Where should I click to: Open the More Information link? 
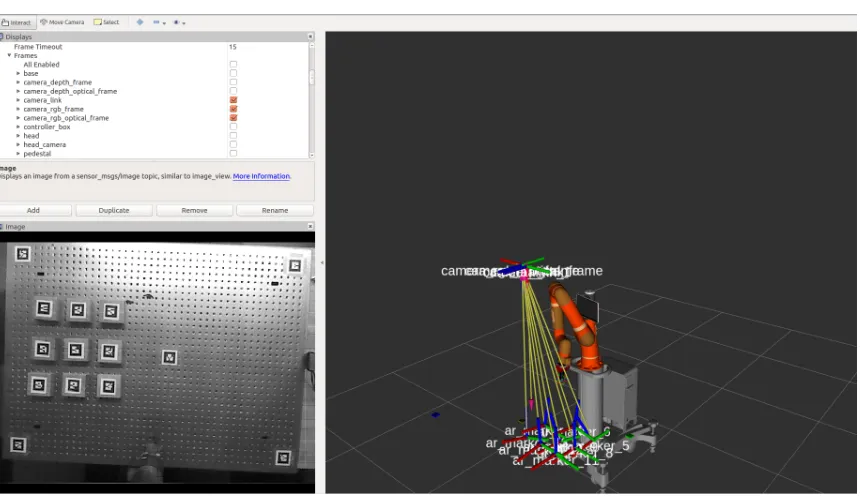[x=261, y=176]
